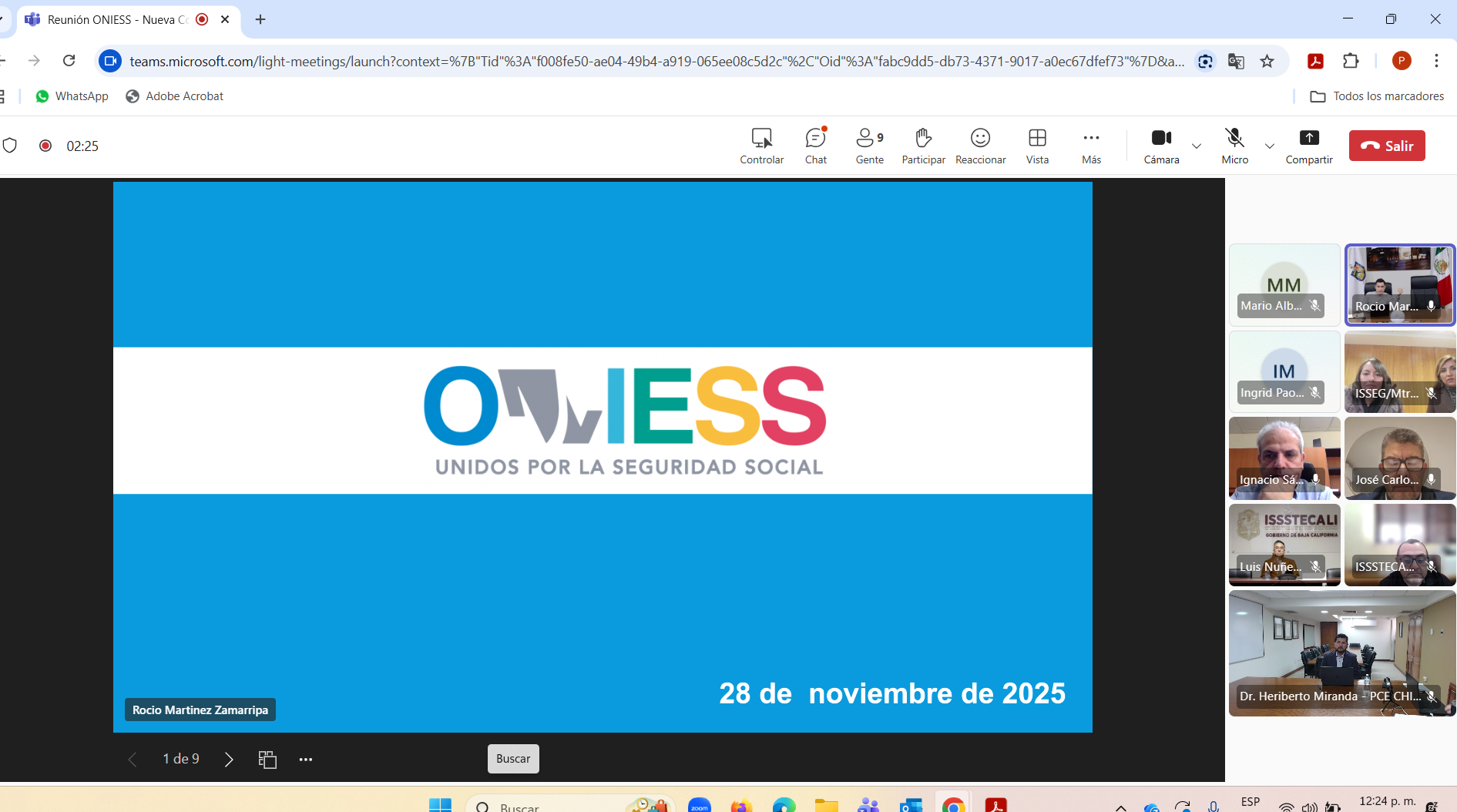Open the WhatsApp bookmark

click(x=72, y=96)
